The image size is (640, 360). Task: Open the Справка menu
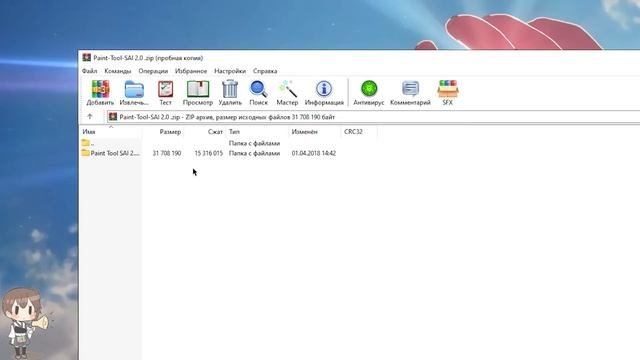click(265, 71)
